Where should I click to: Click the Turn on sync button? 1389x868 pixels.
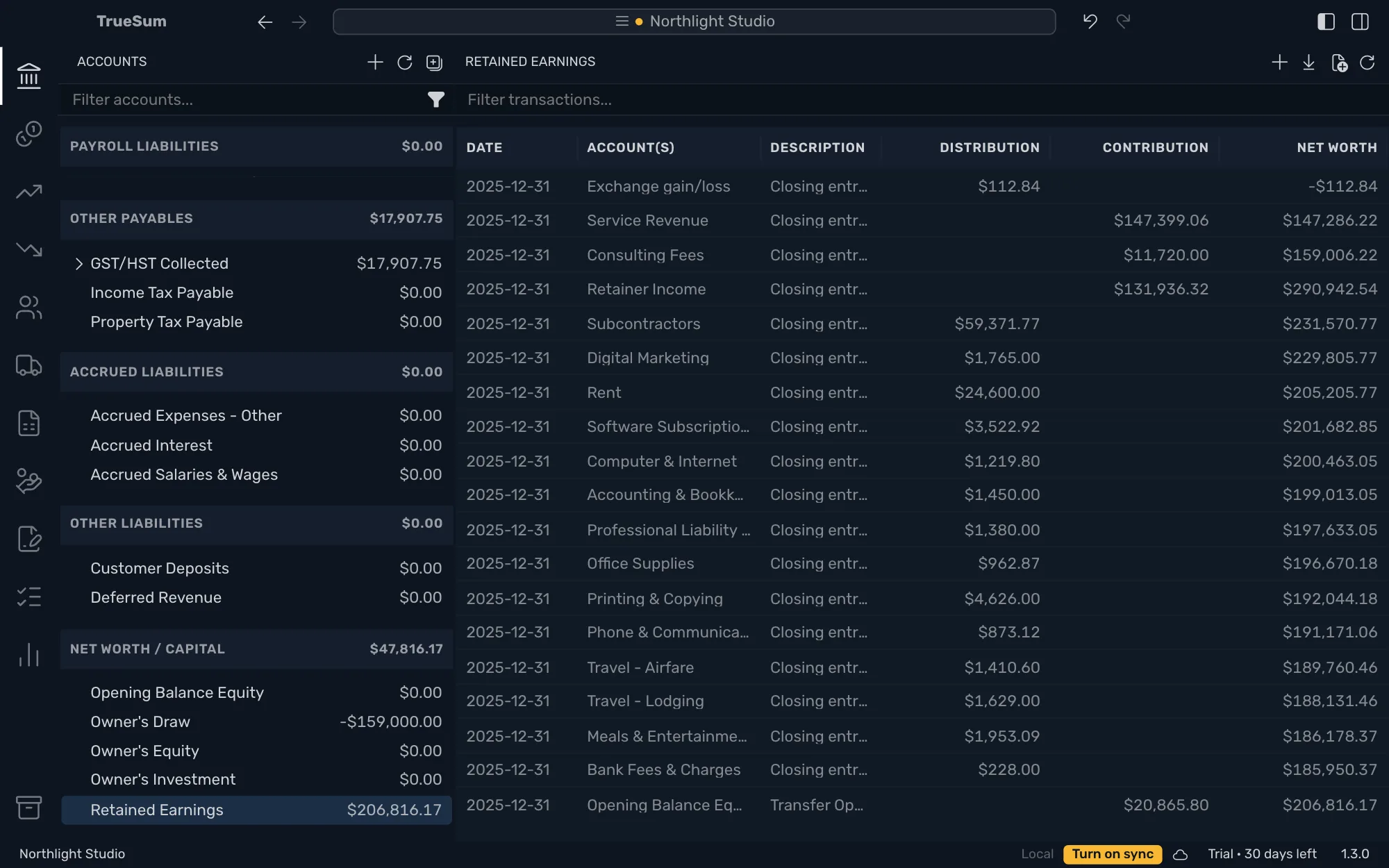(1113, 854)
